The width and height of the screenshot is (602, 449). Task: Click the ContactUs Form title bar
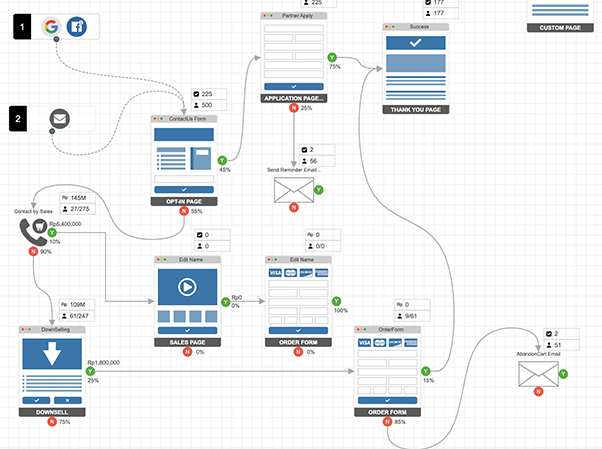[x=185, y=119]
